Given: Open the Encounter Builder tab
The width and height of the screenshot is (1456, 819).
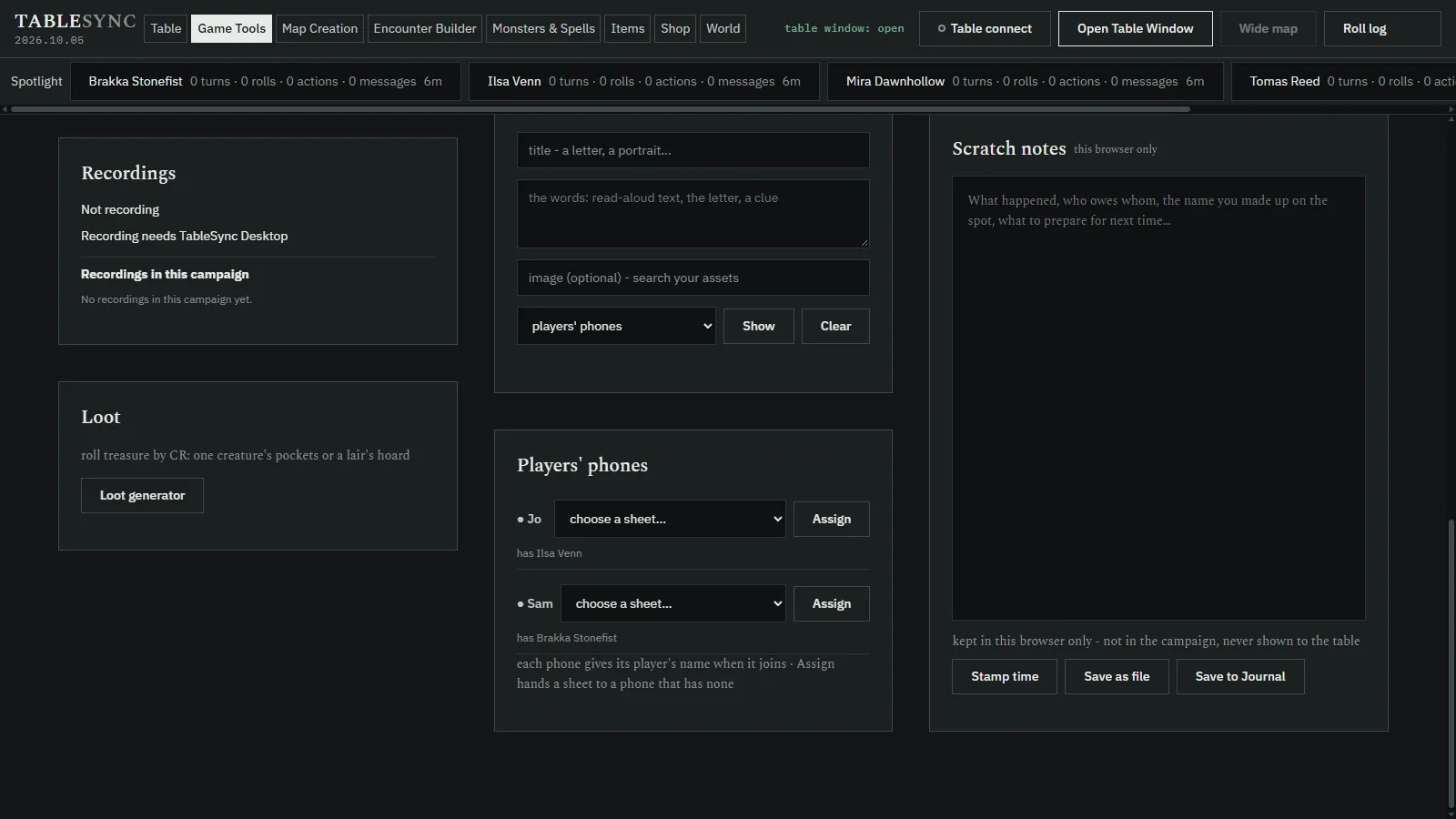Looking at the screenshot, I should [425, 28].
